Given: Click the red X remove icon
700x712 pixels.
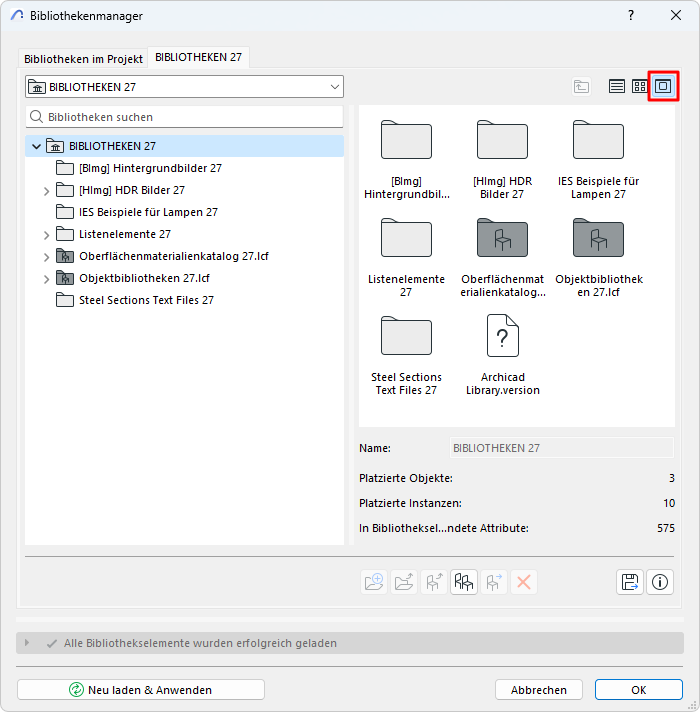Looking at the screenshot, I should (524, 582).
